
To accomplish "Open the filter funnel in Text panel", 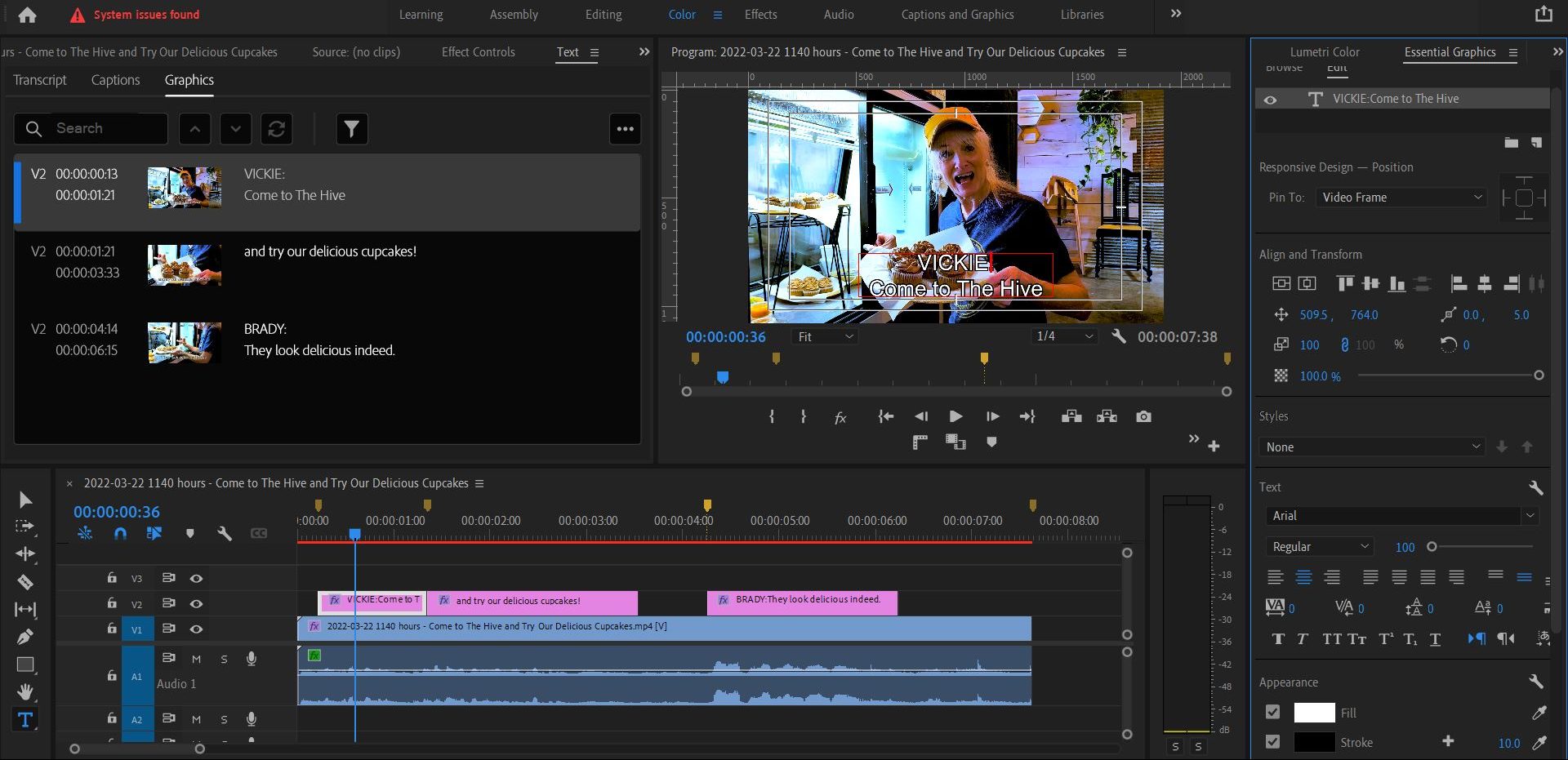I will (352, 129).
